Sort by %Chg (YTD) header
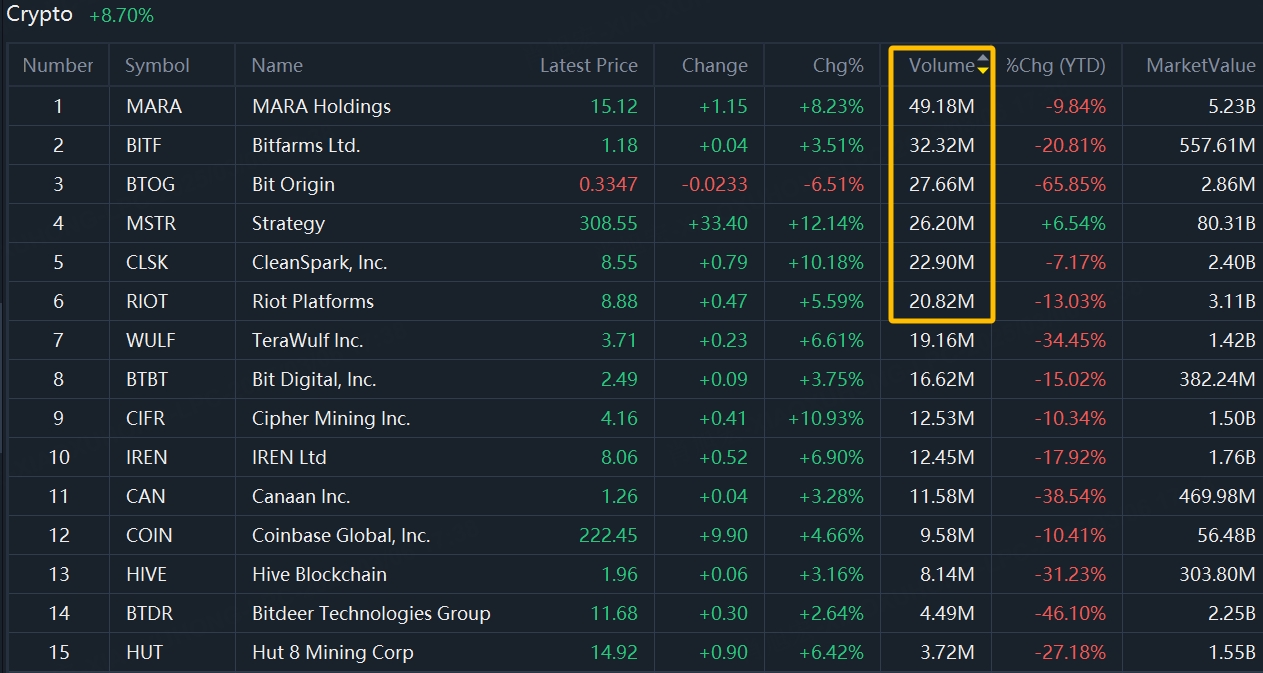 (1056, 65)
